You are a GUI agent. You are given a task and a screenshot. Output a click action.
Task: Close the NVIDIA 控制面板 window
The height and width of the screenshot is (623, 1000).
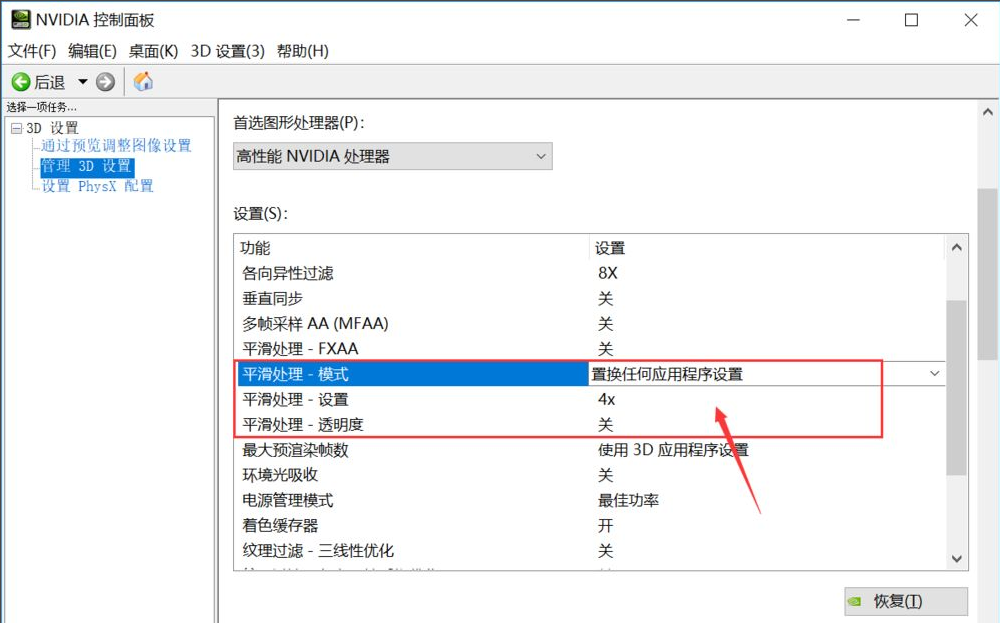(x=971, y=20)
